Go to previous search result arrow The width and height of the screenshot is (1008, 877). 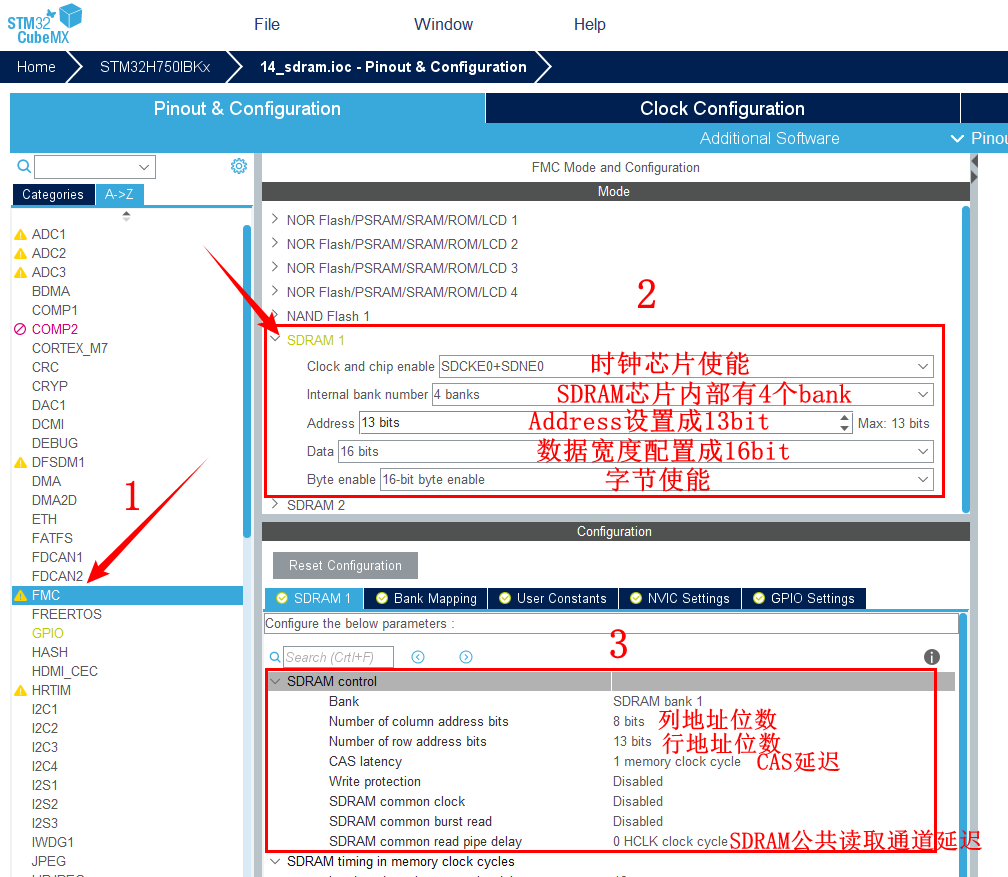pos(418,657)
